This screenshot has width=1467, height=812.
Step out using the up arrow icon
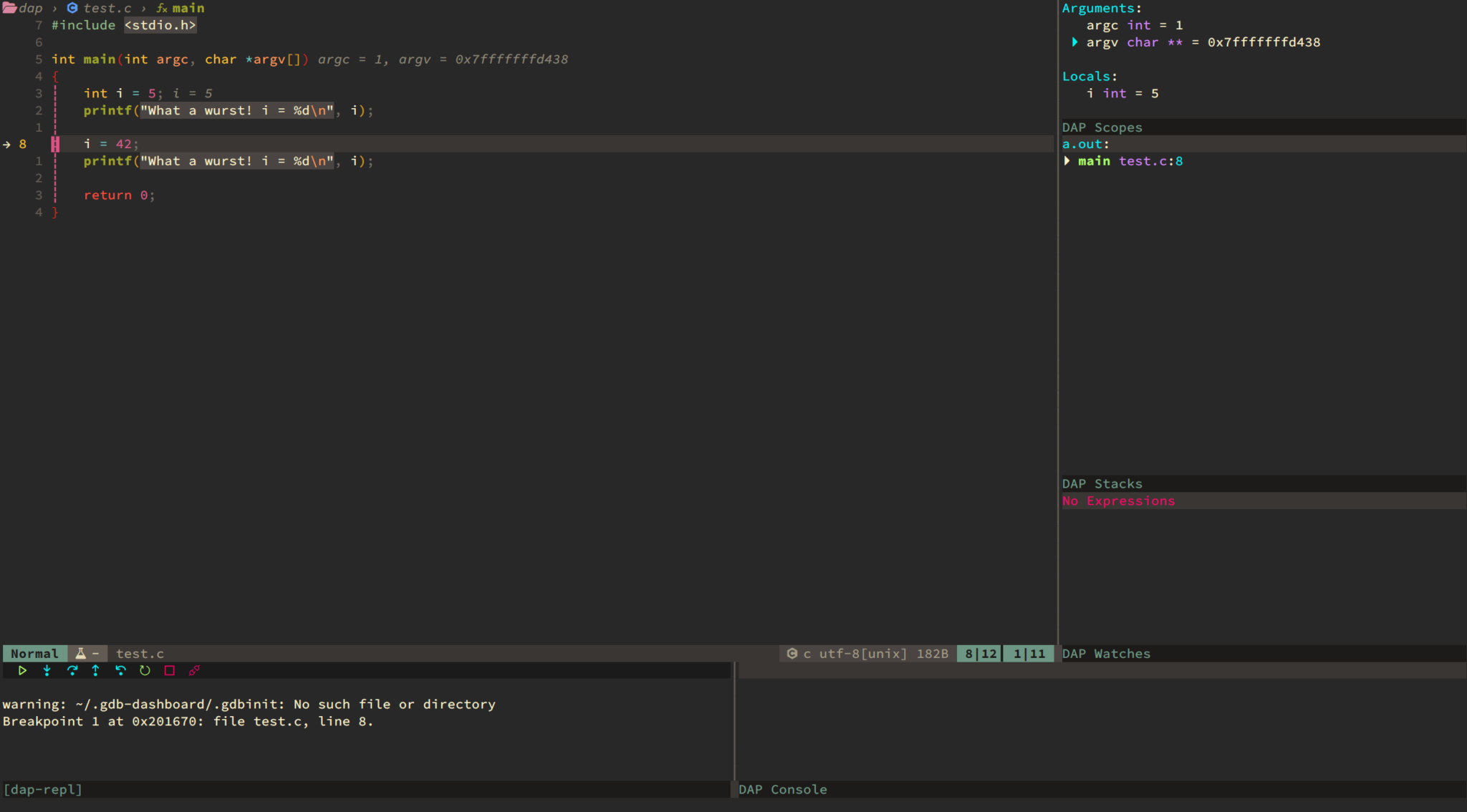(x=96, y=671)
